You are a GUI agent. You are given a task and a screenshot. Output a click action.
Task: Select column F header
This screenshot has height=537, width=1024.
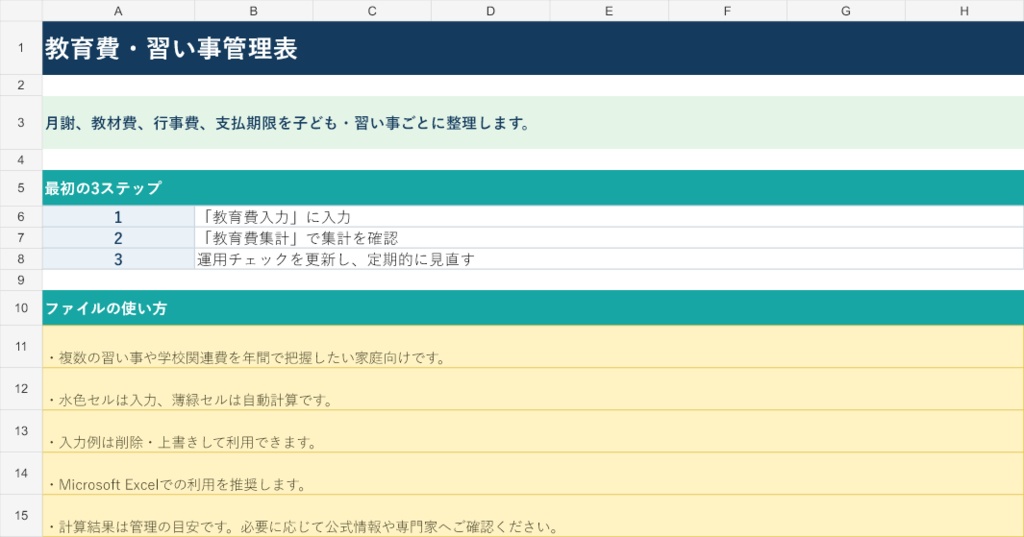[727, 10]
